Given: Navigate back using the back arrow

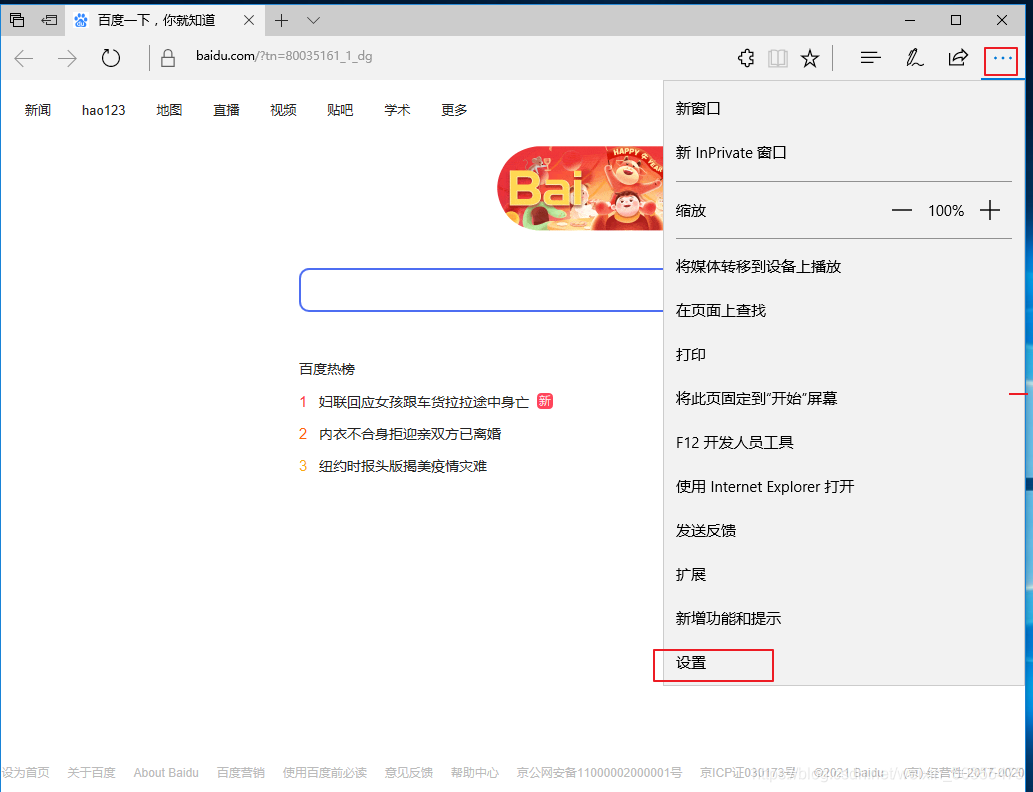Looking at the screenshot, I should [x=23, y=58].
